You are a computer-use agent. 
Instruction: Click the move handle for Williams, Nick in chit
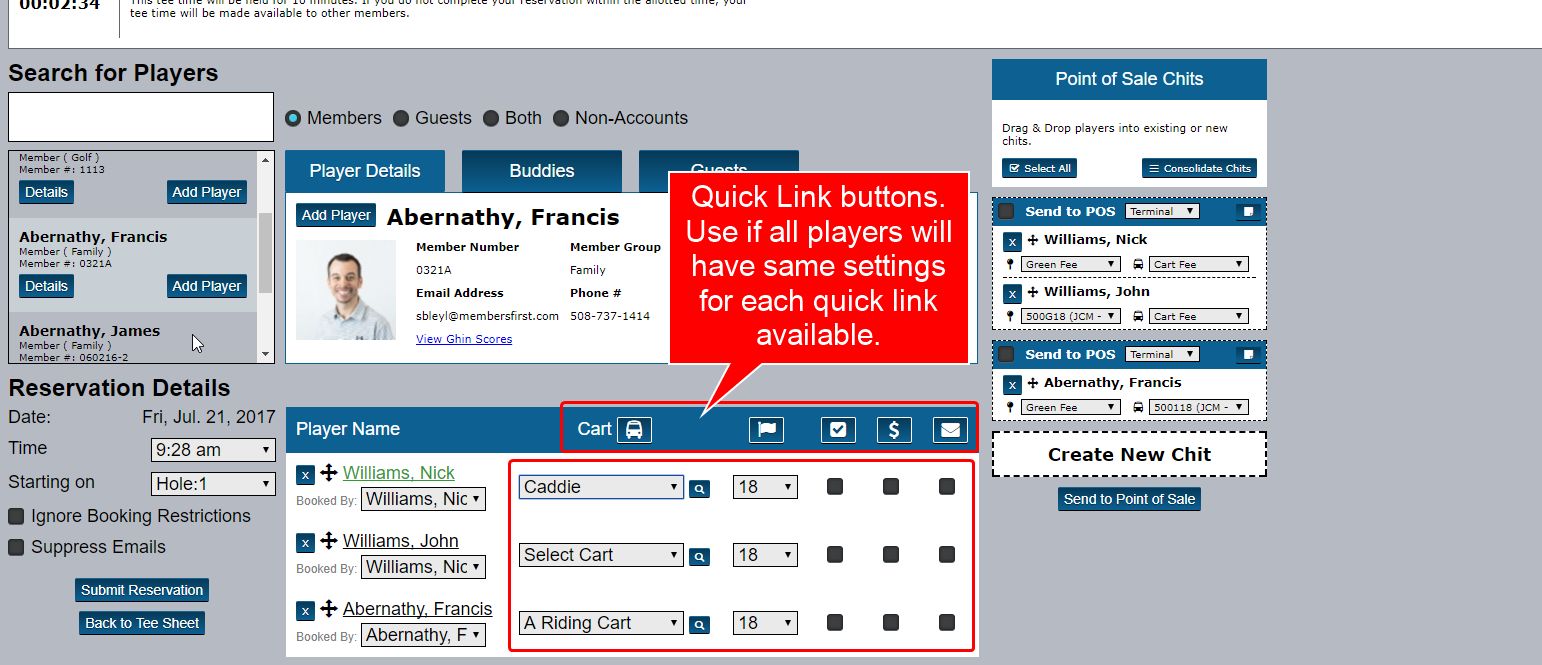coord(1033,240)
